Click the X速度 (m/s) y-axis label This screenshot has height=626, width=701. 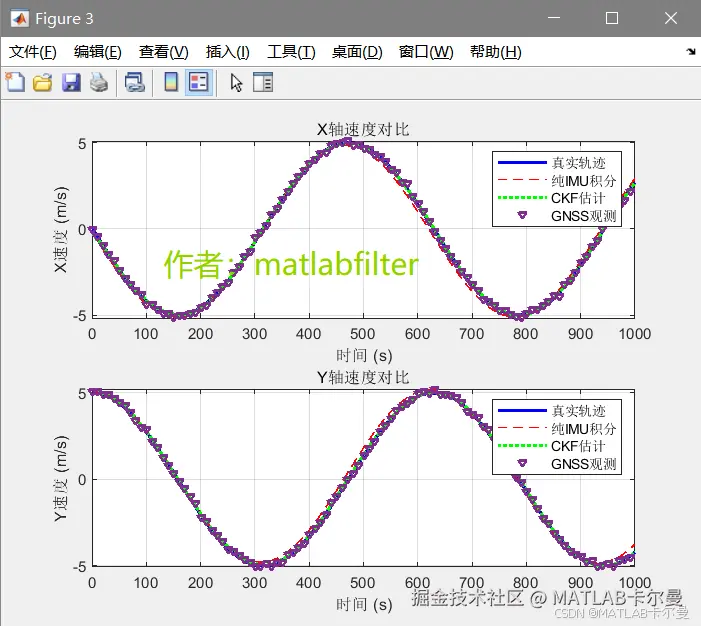61,230
